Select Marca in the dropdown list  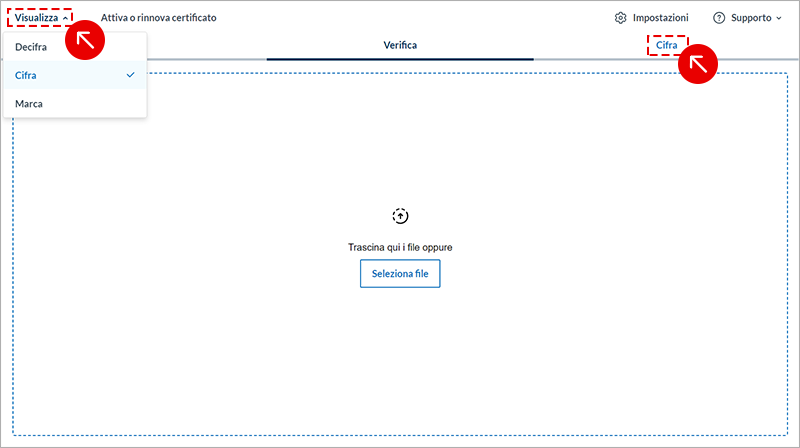[x=29, y=103]
